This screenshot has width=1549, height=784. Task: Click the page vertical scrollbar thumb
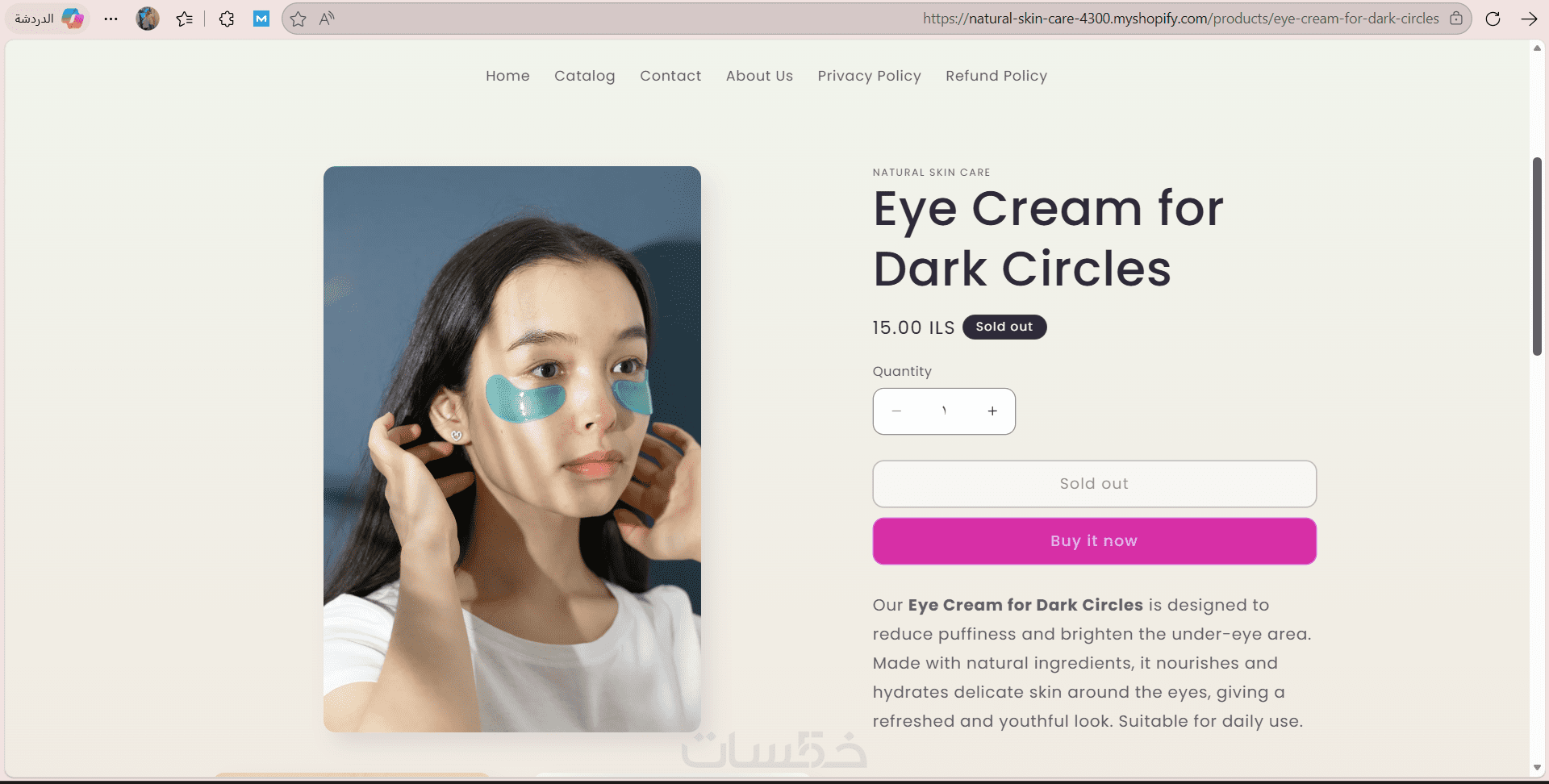[x=1537, y=256]
